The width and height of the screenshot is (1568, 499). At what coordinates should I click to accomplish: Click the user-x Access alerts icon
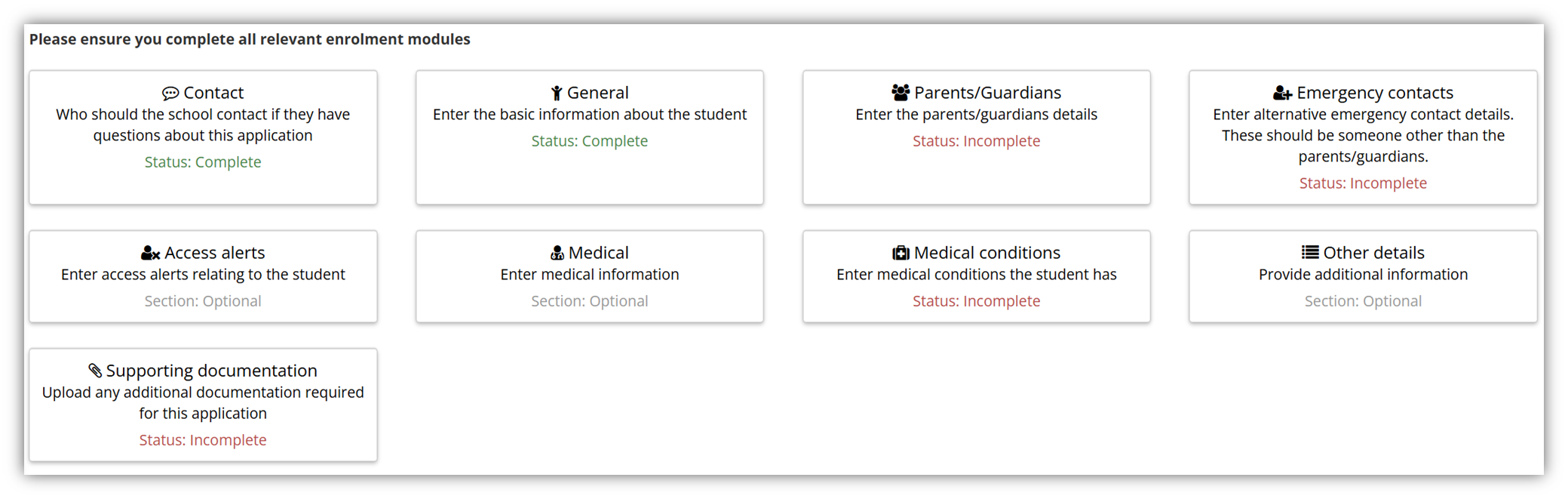(x=150, y=253)
